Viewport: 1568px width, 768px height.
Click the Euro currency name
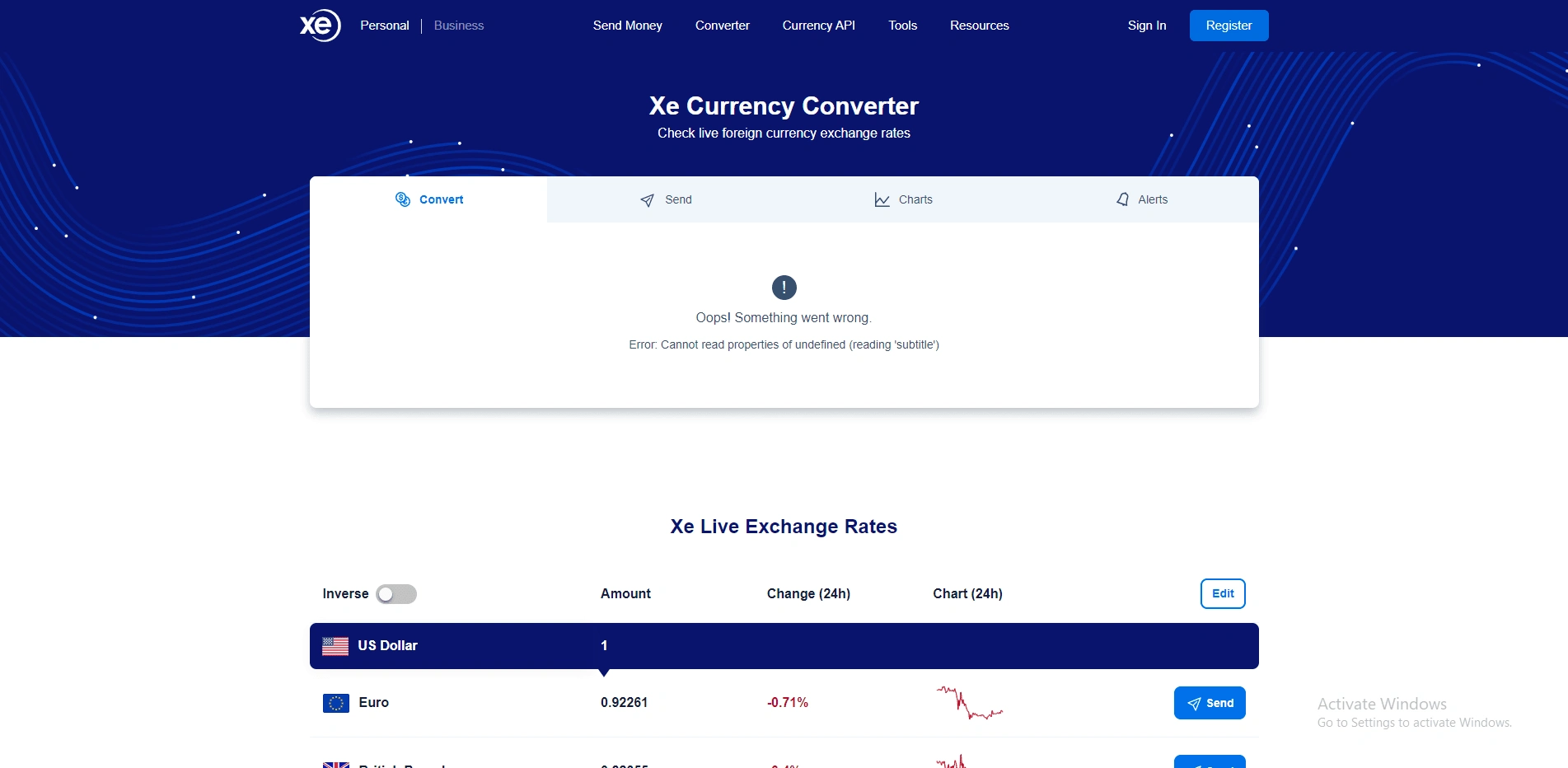pyautogui.click(x=373, y=703)
